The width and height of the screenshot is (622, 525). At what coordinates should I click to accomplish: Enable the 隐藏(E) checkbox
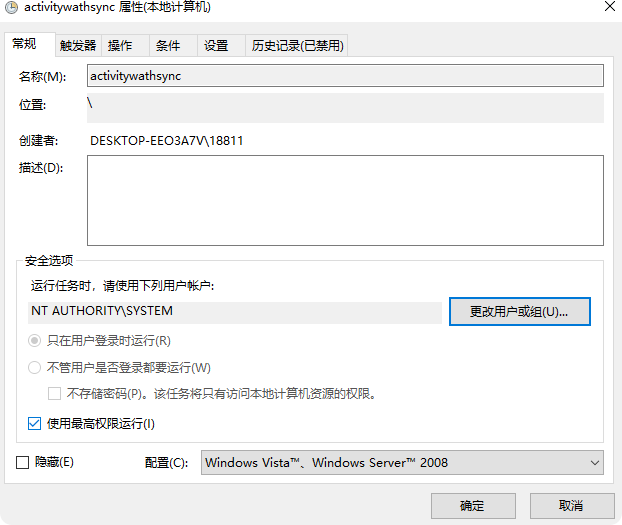coord(23,462)
